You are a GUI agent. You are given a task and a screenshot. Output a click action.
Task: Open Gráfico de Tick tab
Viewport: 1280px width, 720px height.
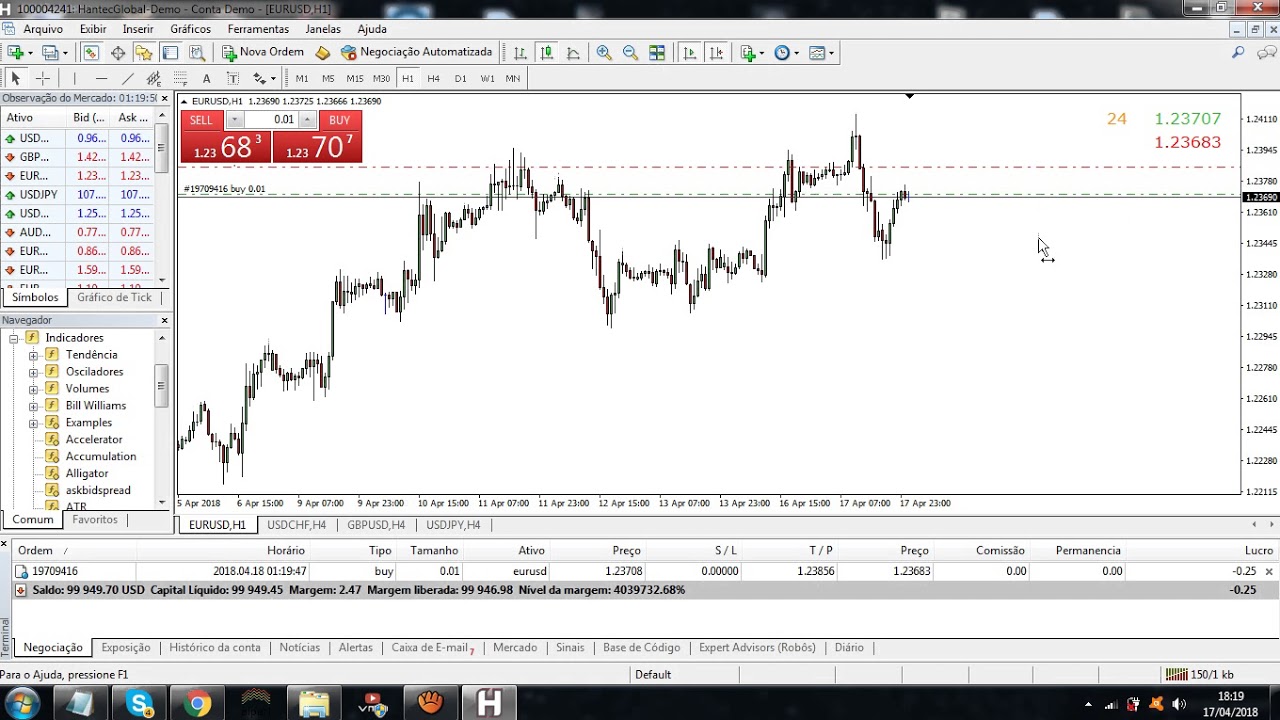(x=114, y=297)
